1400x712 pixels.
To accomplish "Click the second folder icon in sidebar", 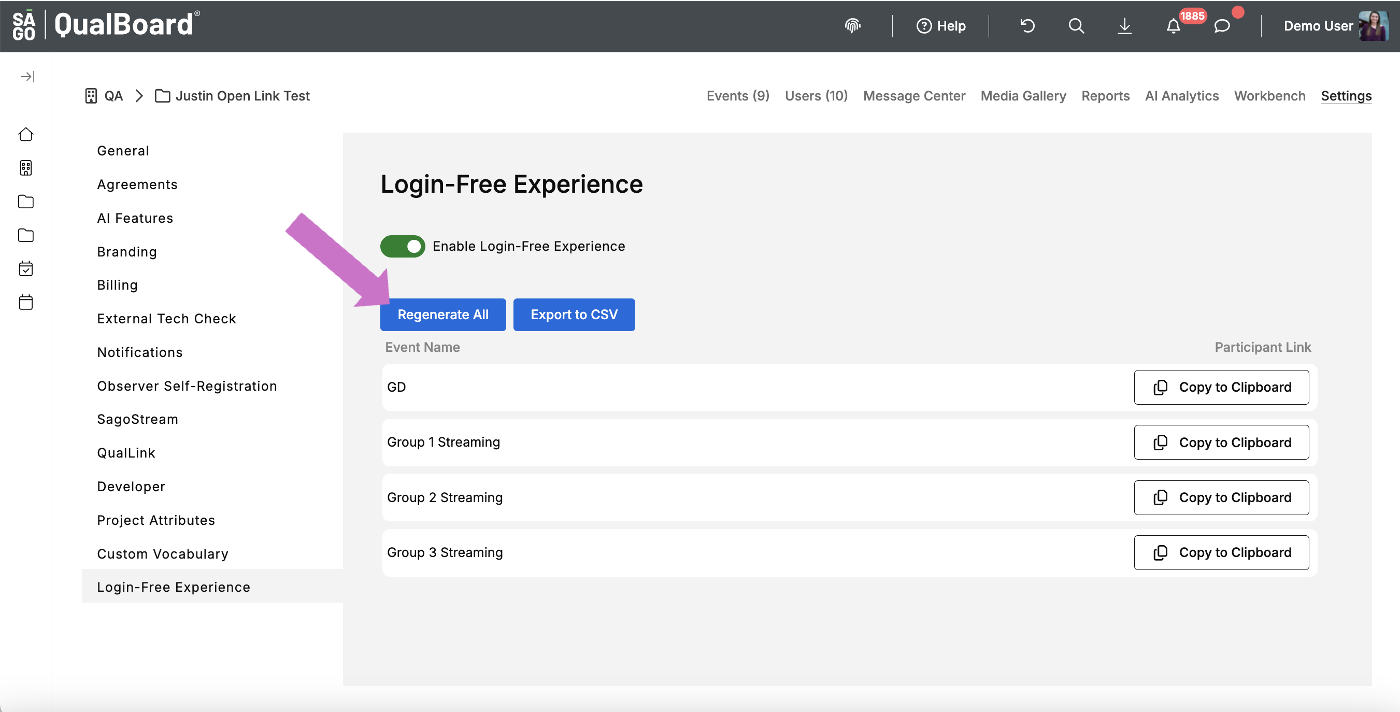I will click(26, 236).
